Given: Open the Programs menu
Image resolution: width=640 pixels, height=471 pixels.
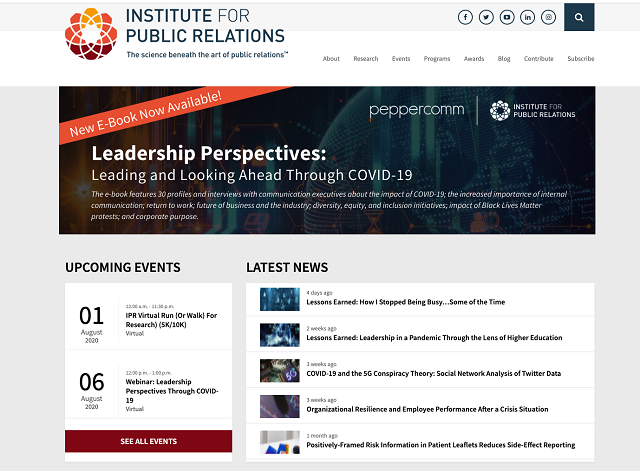Looking at the screenshot, I should coord(437,59).
